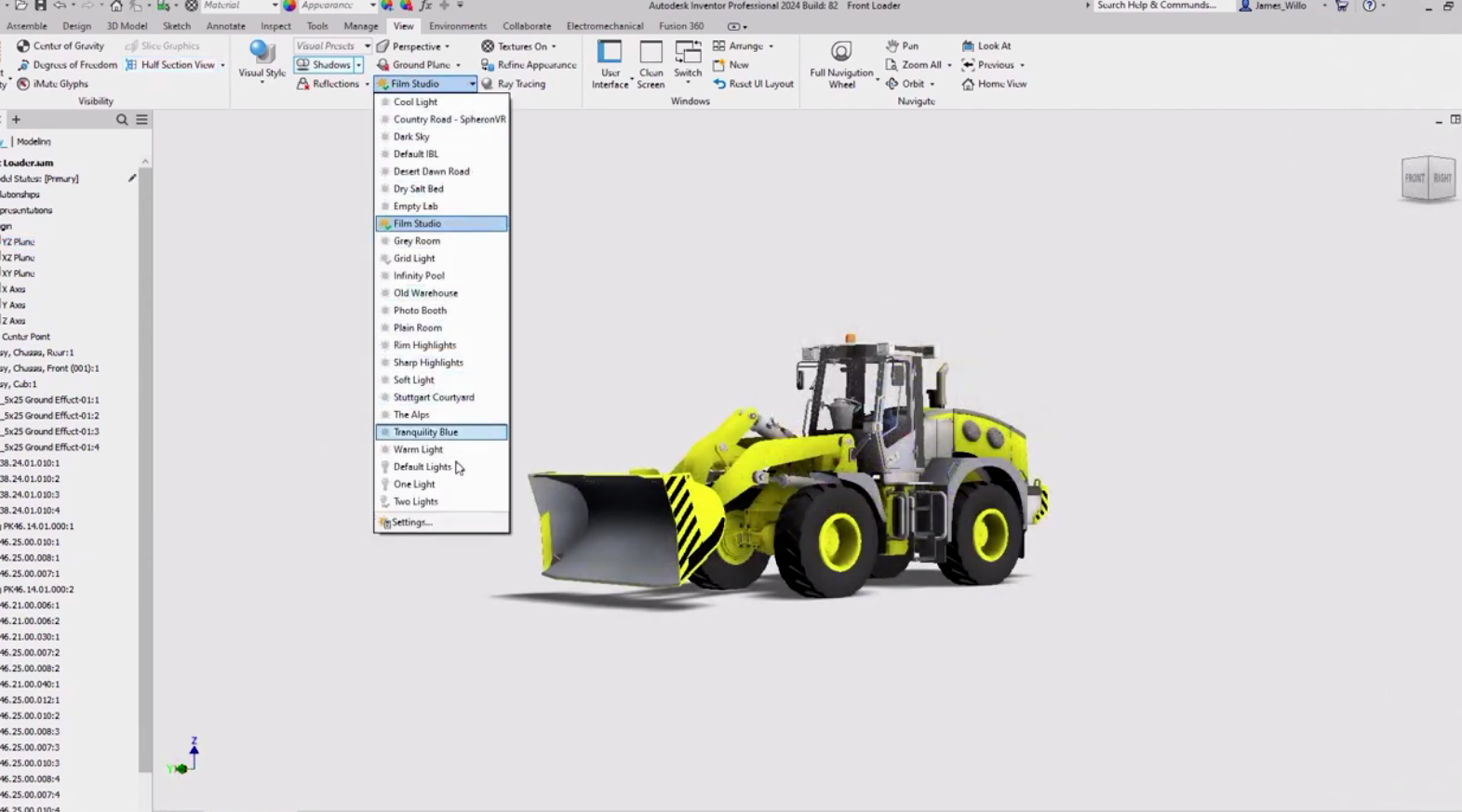
Task: Toggle iMate Glyphs visibility
Action: point(53,84)
